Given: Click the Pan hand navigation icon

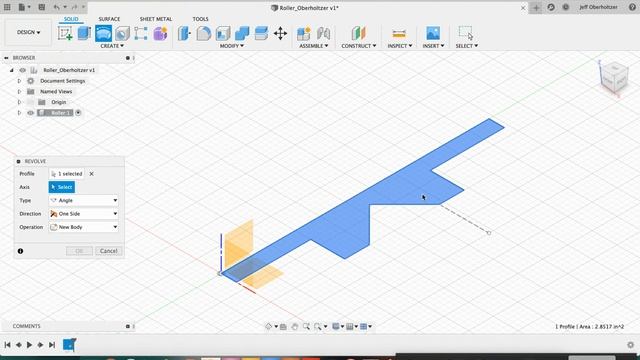Looking at the screenshot, I should coord(294,326).
